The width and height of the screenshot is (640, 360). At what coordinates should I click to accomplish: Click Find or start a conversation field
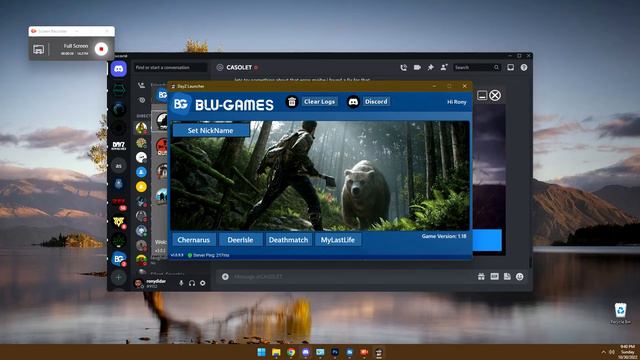click(170, 67)
